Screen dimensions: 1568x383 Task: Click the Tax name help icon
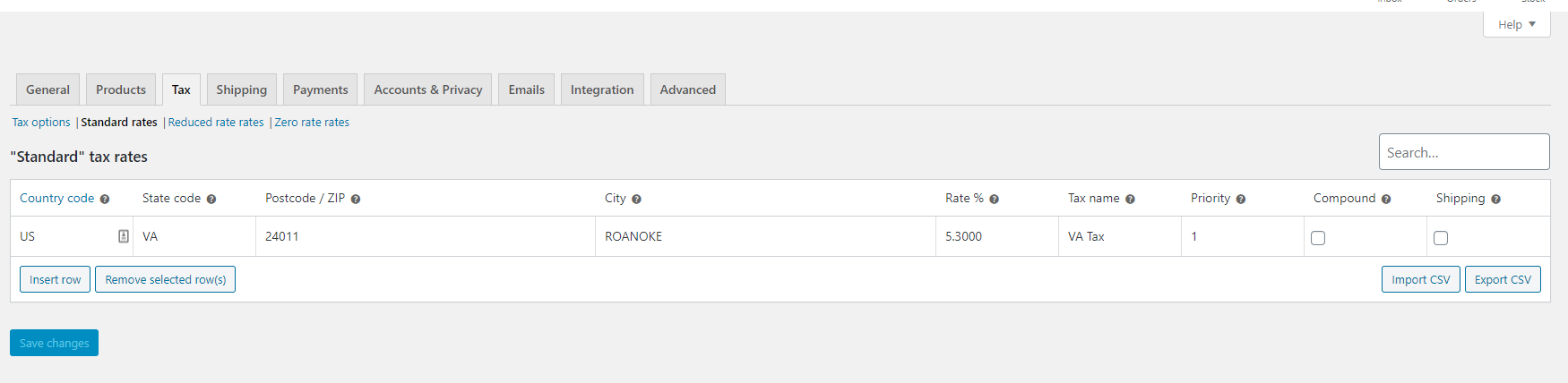tap(1130, 200)
